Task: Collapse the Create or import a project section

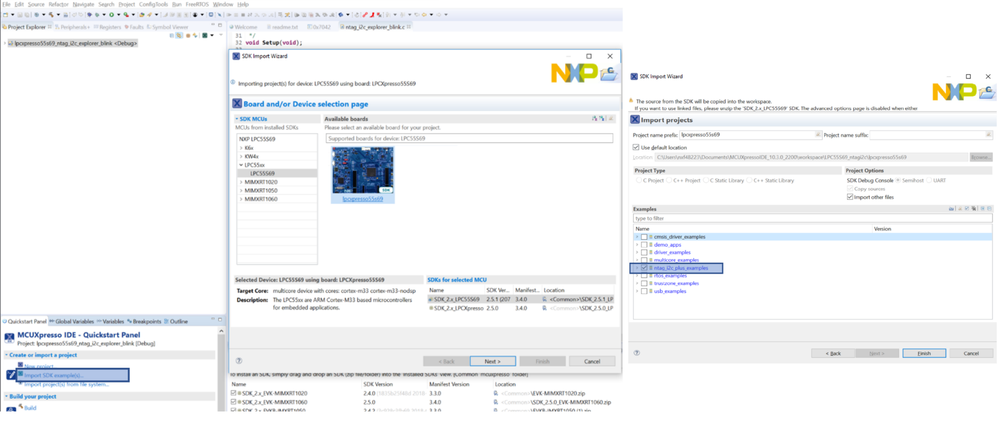Action: 6,355
